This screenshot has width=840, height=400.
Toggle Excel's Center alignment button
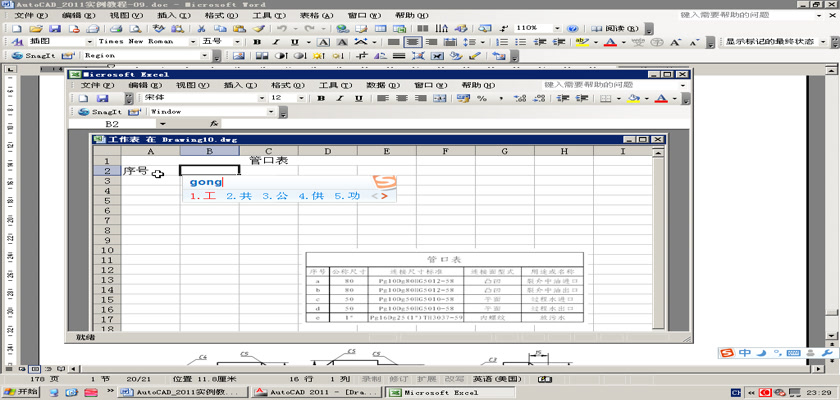(401, 99)
